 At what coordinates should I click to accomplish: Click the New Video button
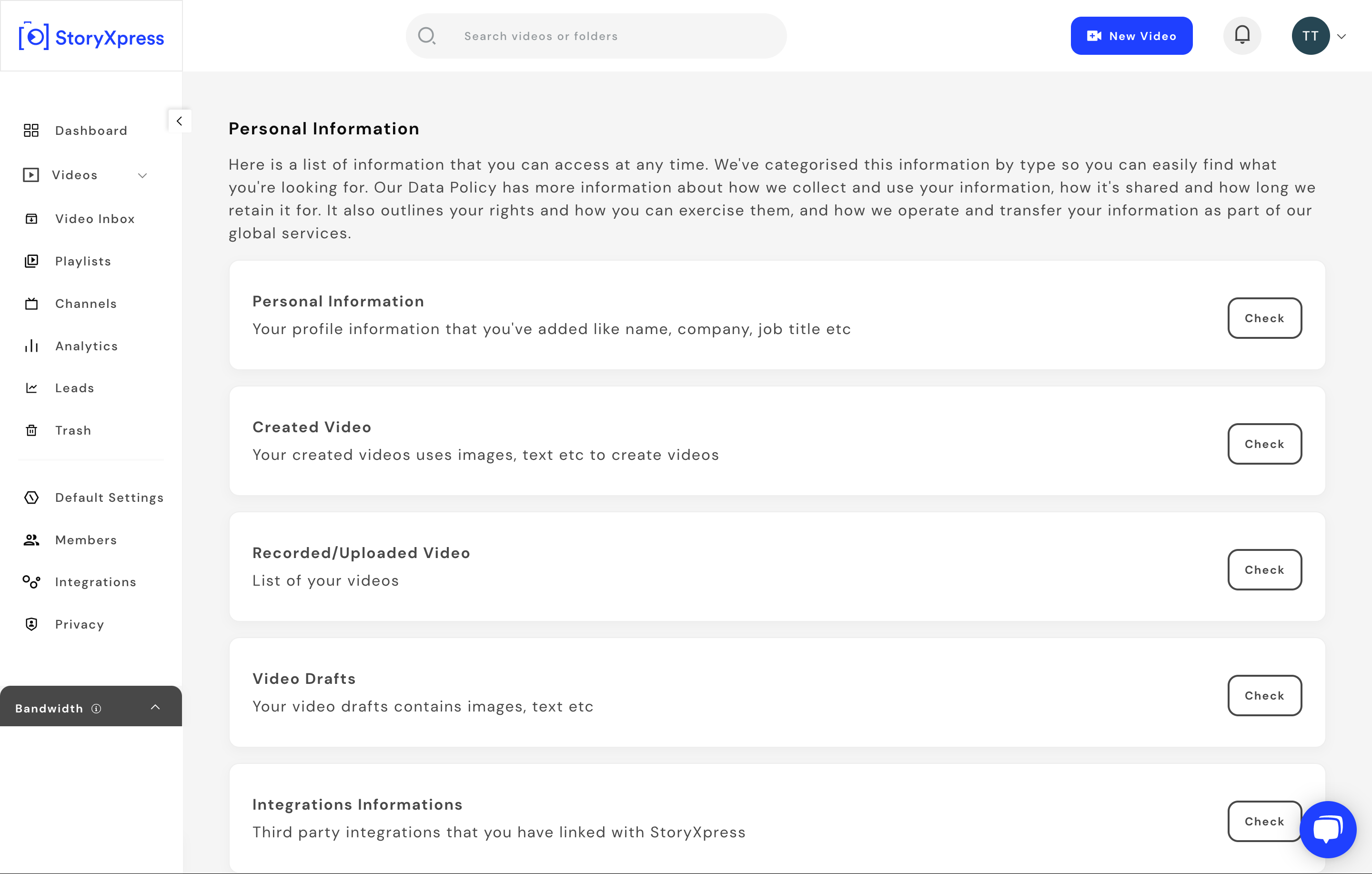pos(1131,36)
